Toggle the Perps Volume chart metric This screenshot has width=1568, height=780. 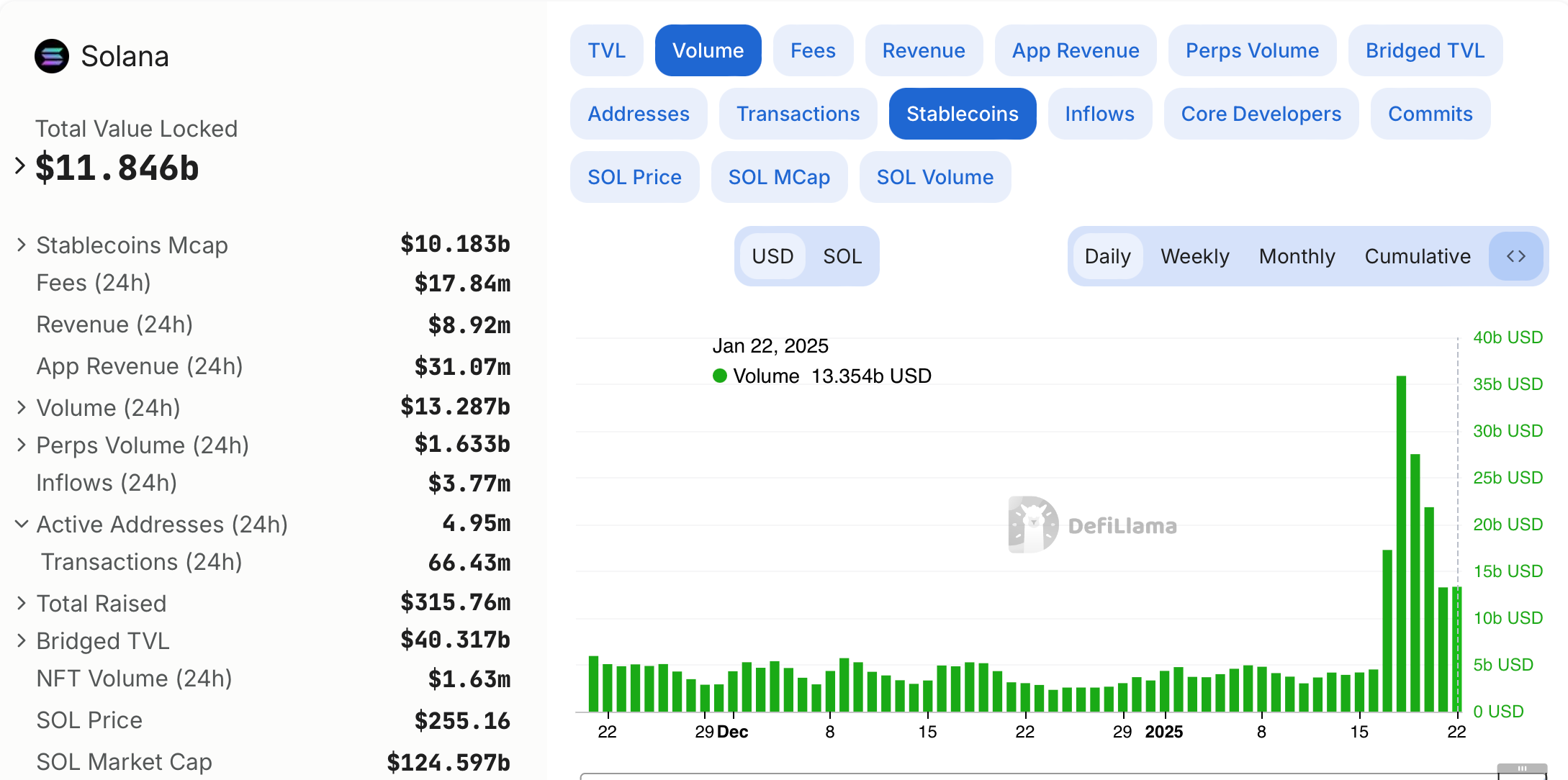pyautogui.click(x=1252, y=50)
